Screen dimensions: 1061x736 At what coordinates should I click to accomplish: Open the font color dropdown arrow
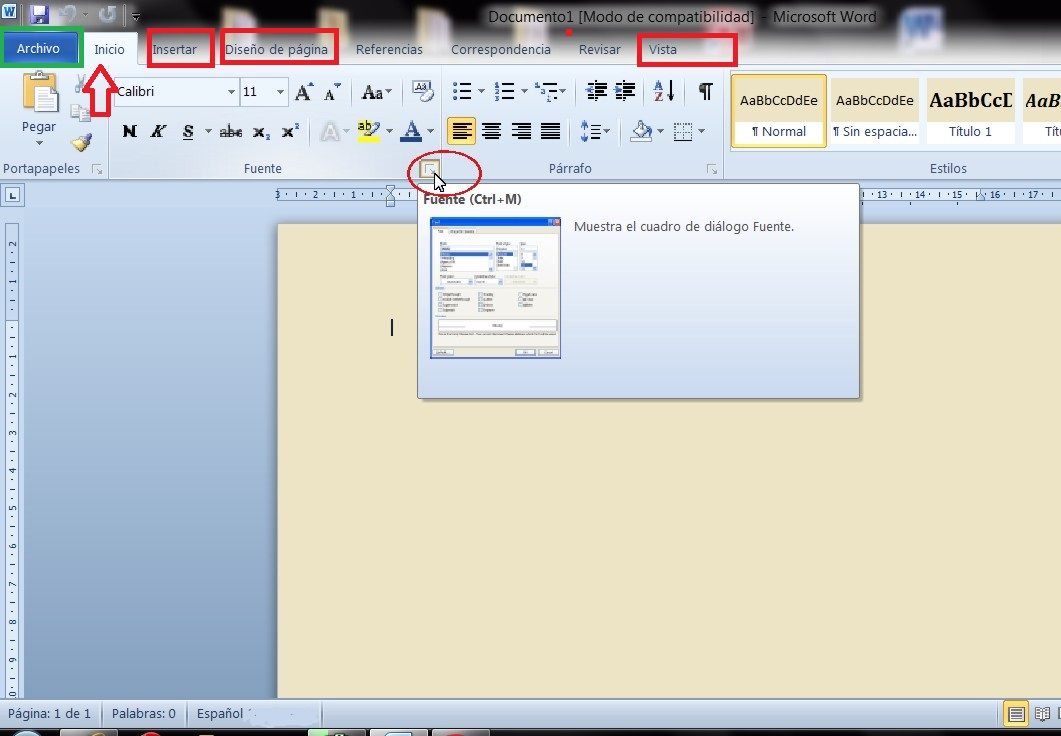[x=430, y=131]
